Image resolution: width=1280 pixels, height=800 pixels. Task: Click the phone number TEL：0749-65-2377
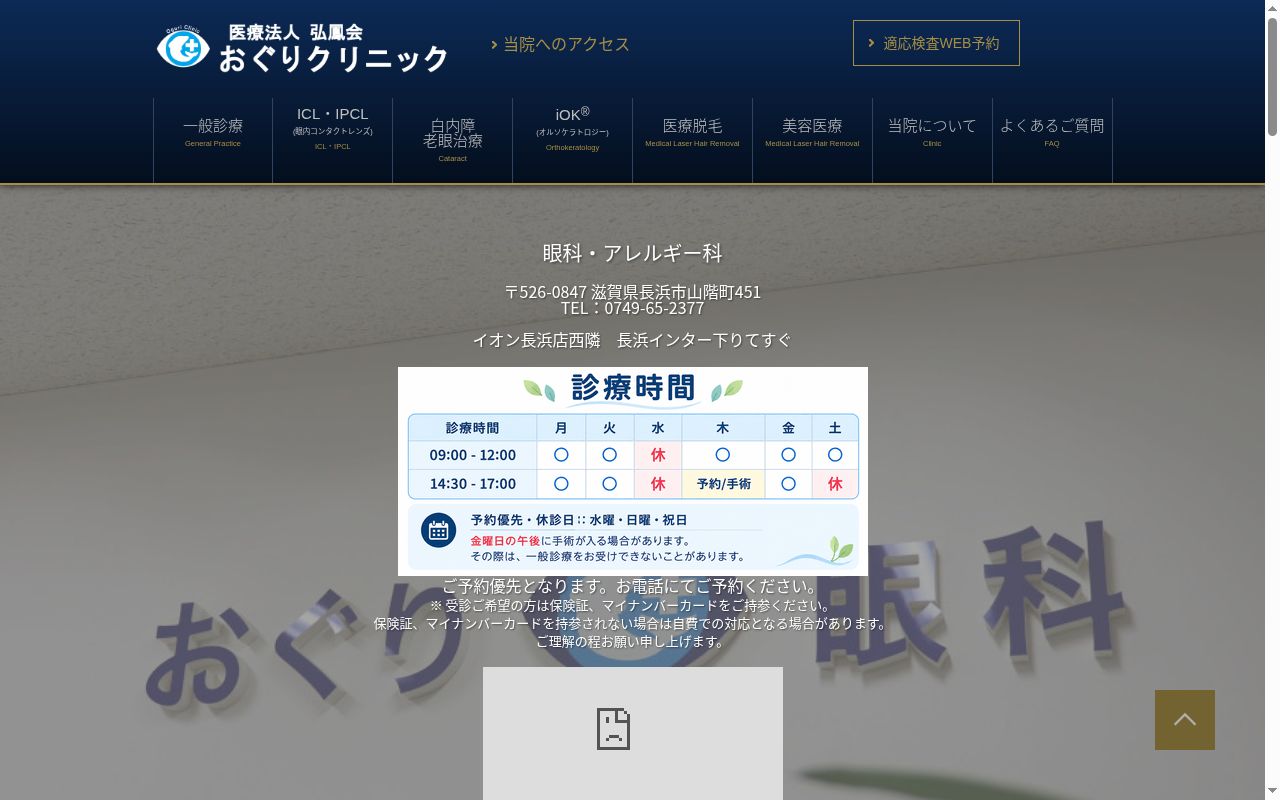633,308
